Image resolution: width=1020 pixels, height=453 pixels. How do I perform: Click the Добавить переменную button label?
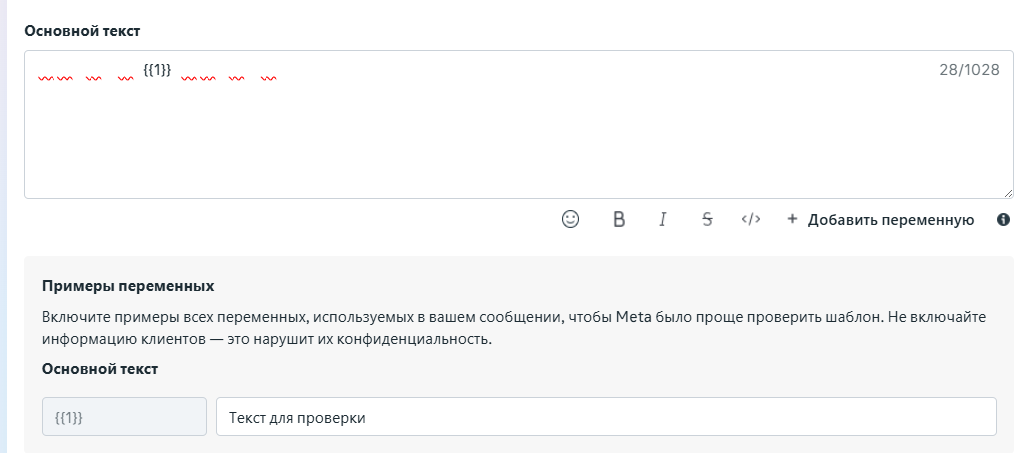pyautogui.click(x=890, y=220)
